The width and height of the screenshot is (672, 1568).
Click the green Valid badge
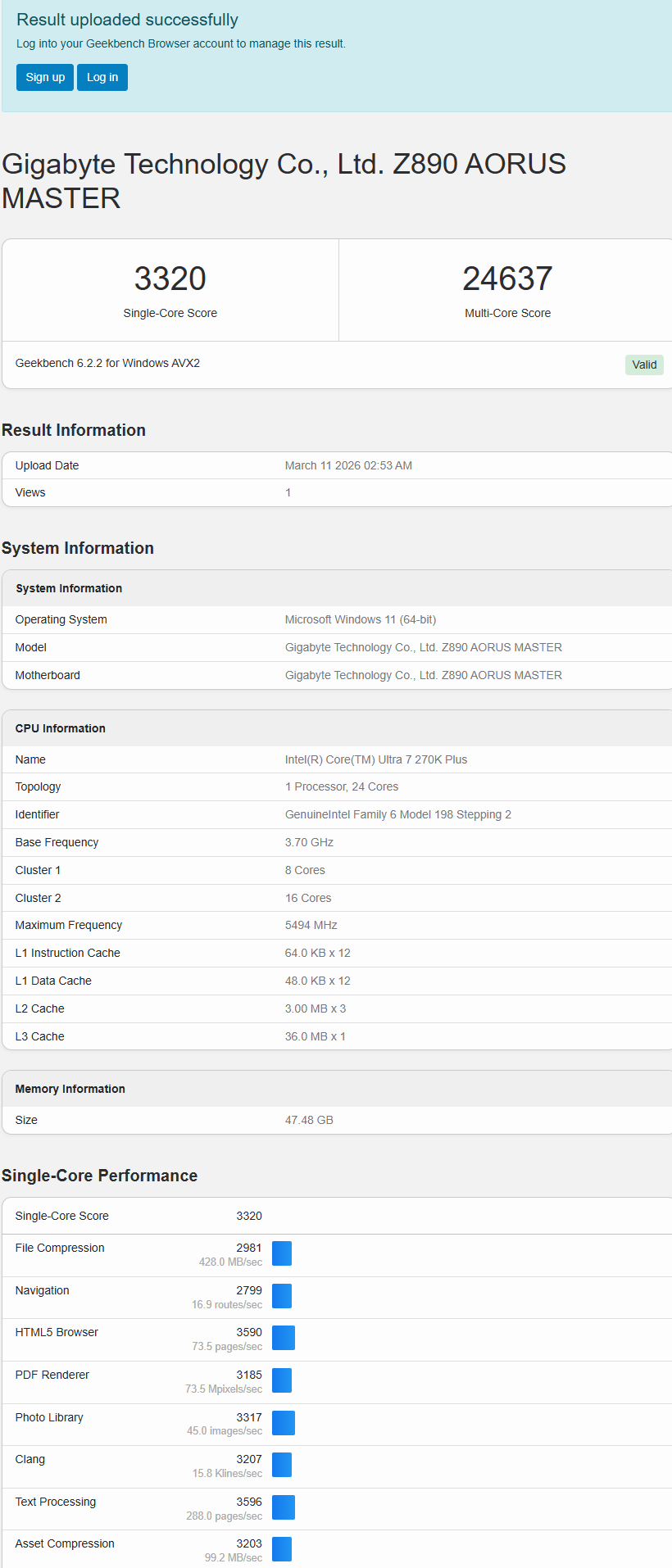point(644,365)
